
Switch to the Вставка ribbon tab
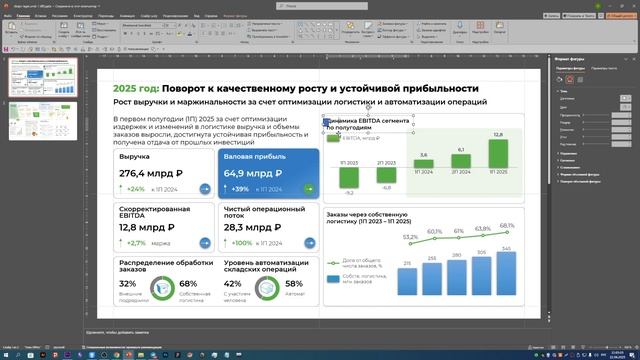[x=40, y=16]
